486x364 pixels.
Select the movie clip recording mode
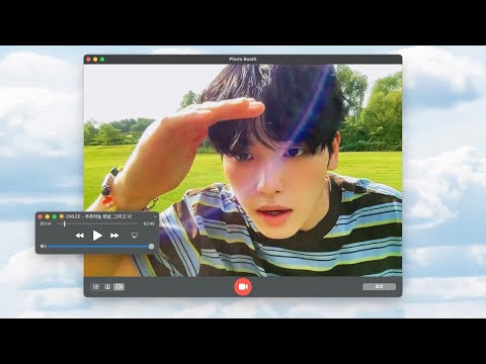pos(119,287)
